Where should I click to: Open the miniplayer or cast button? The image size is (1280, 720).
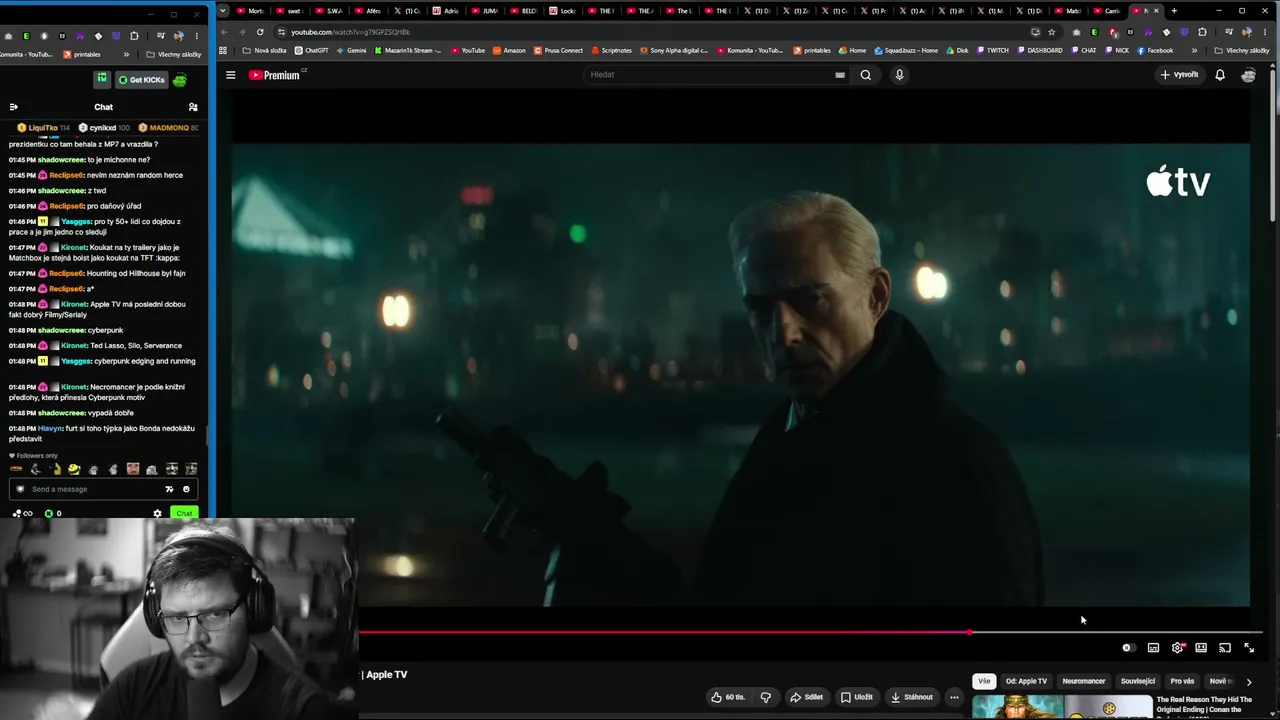coord(1225,648)
